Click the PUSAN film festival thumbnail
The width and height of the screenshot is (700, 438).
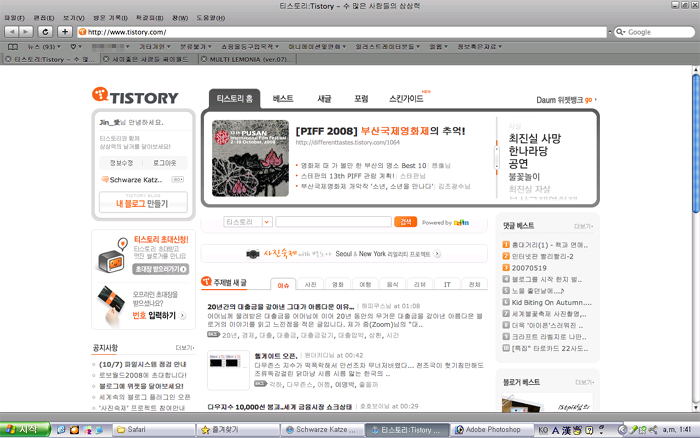250,158
